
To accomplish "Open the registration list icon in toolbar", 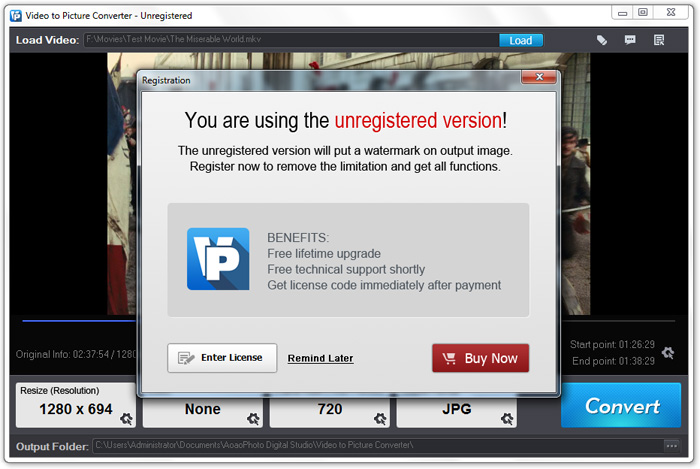I will [659, 40].
